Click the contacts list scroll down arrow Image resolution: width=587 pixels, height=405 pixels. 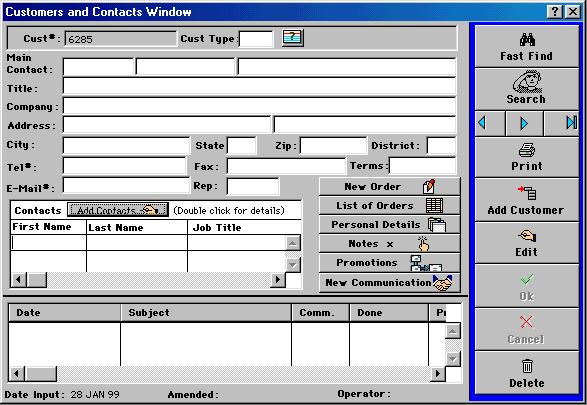pos(293,265)
